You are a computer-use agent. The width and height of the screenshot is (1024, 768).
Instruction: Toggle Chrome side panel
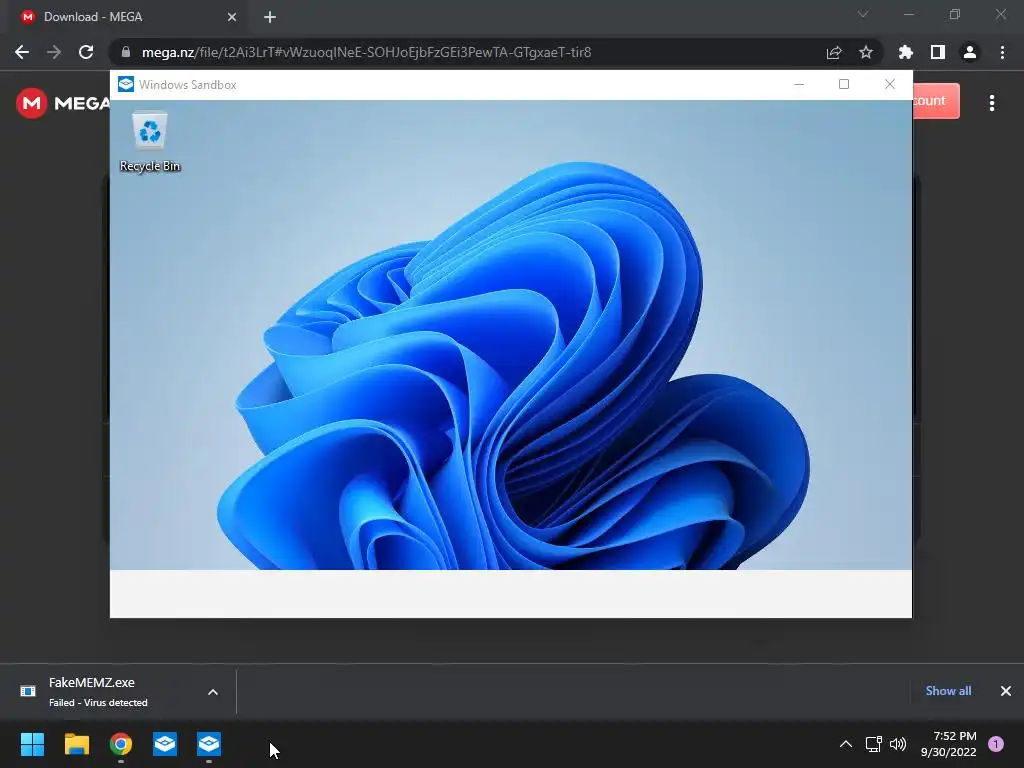(938, 52)
